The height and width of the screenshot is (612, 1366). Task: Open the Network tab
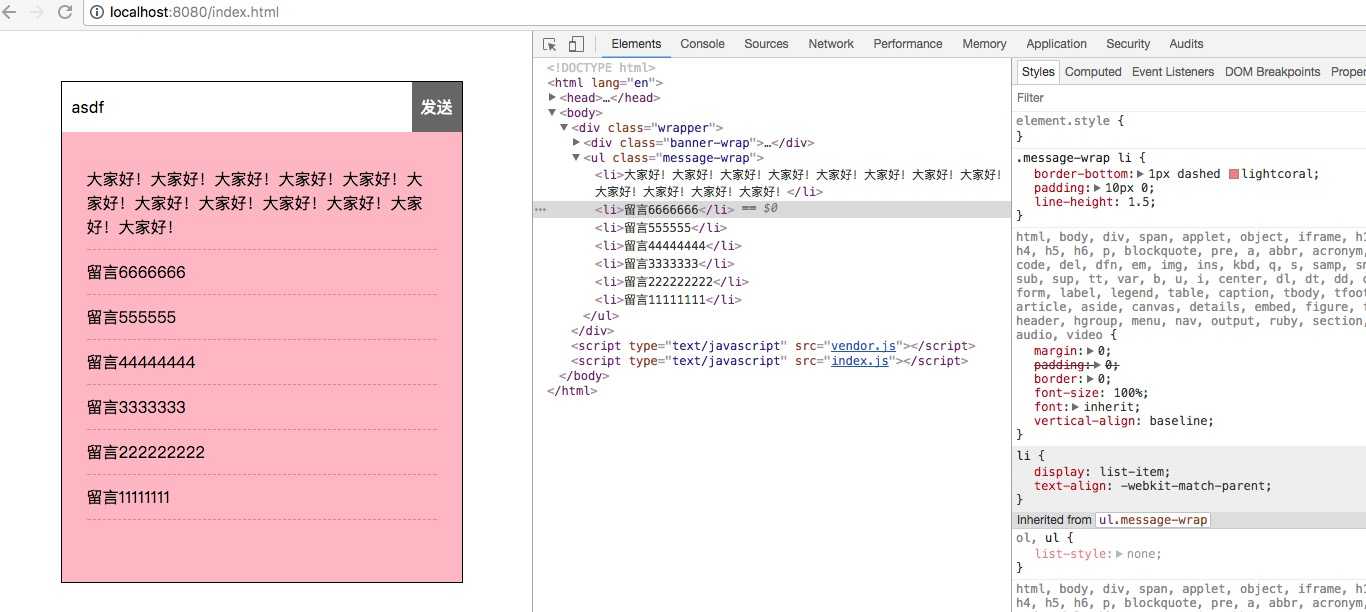point(831,44)
